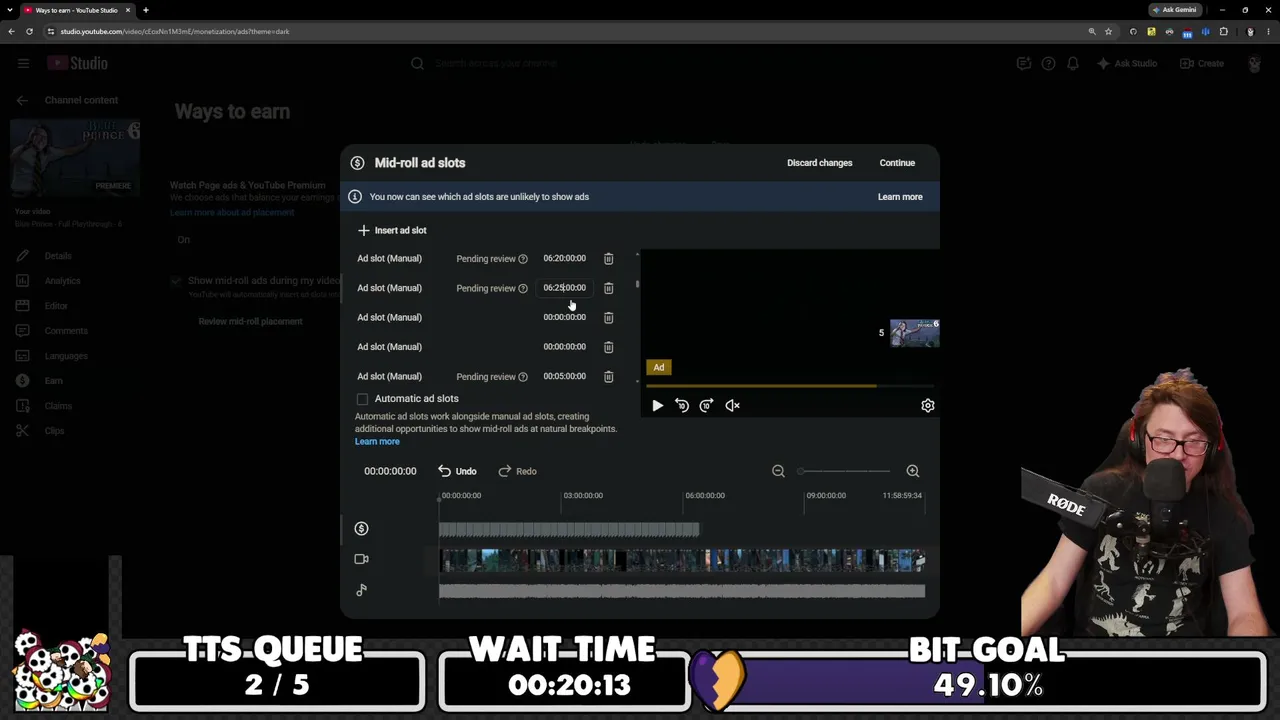Click the YouTube Studio logo
The height and width of the screenshot is (720, 1280).
(x=78, y=63)
